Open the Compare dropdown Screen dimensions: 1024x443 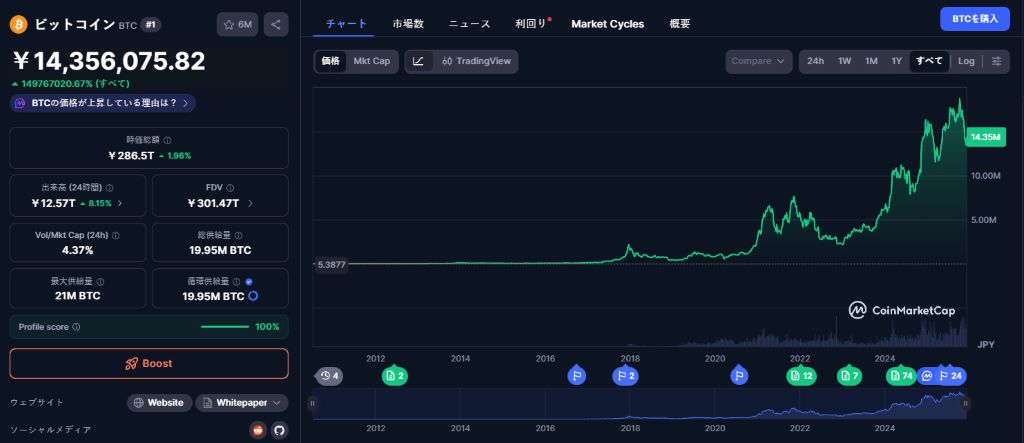[758, 61]
